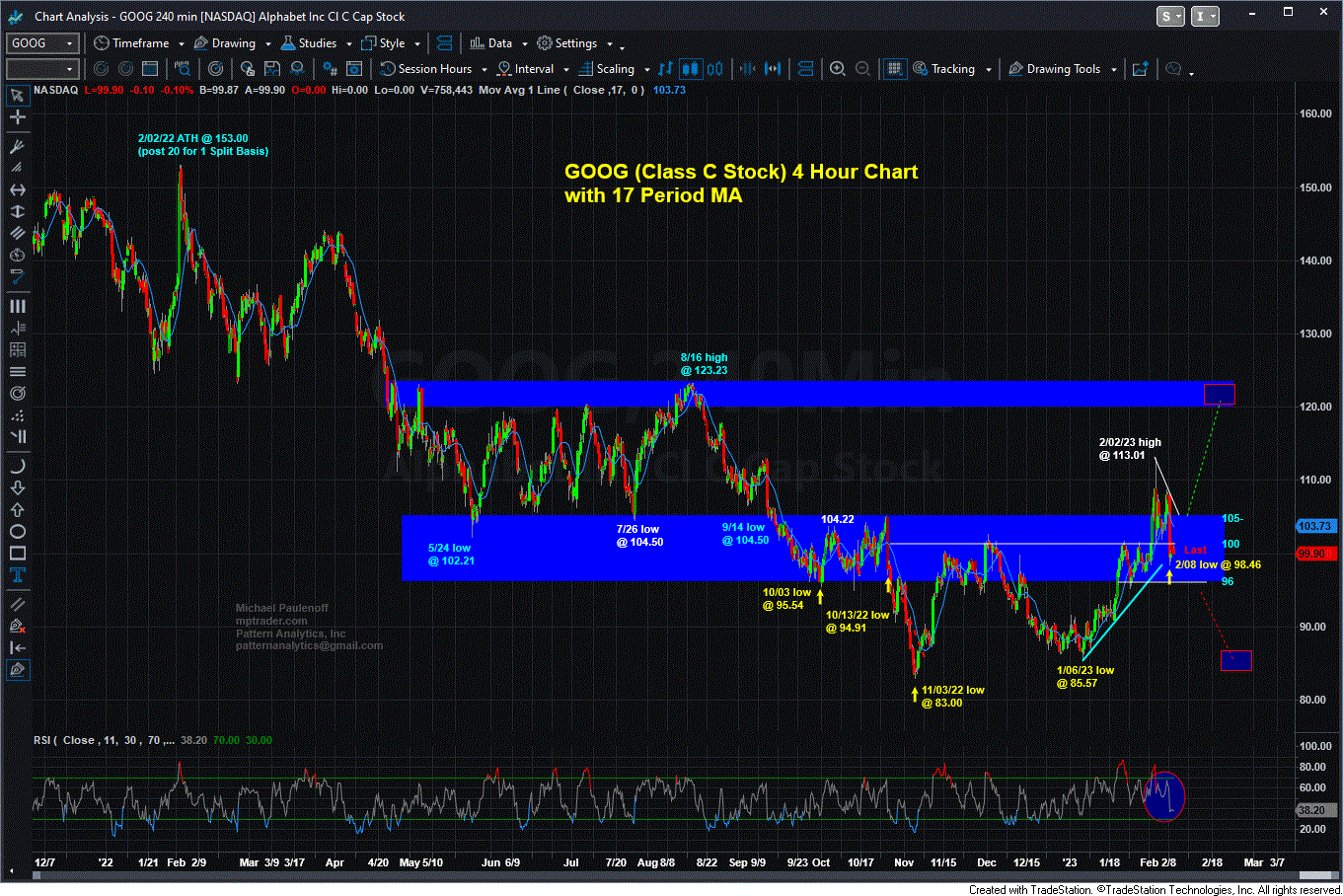1343x896 pixels.
Task: Select the crosshair cursor tool
Action: 17,117
